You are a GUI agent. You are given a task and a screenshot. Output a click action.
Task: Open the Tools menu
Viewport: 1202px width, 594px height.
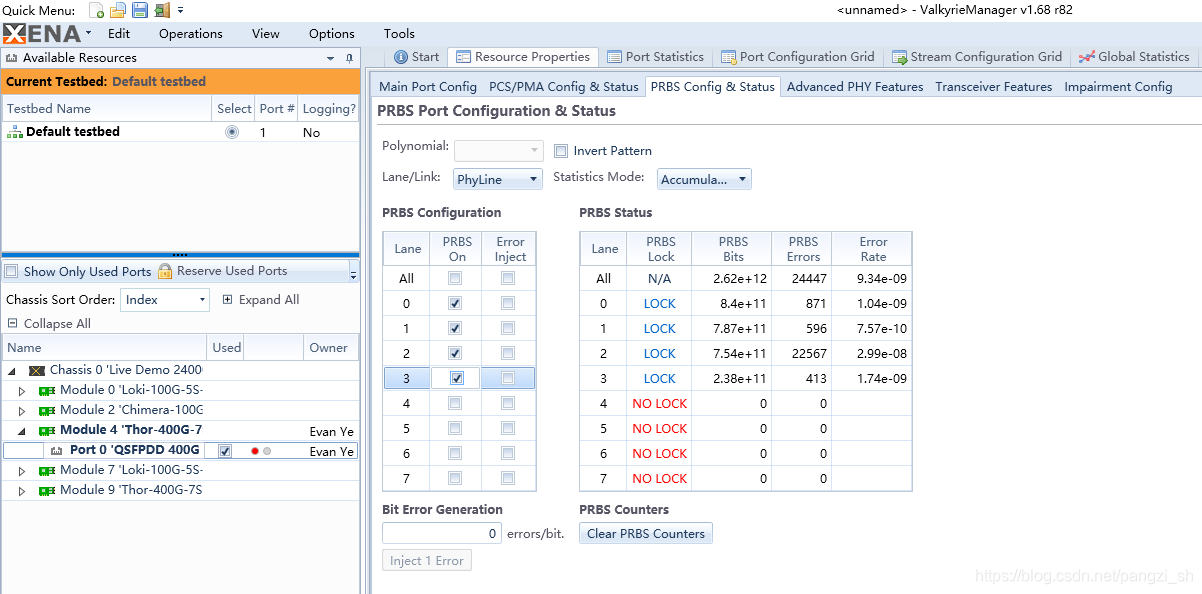(x=399, y=33)
